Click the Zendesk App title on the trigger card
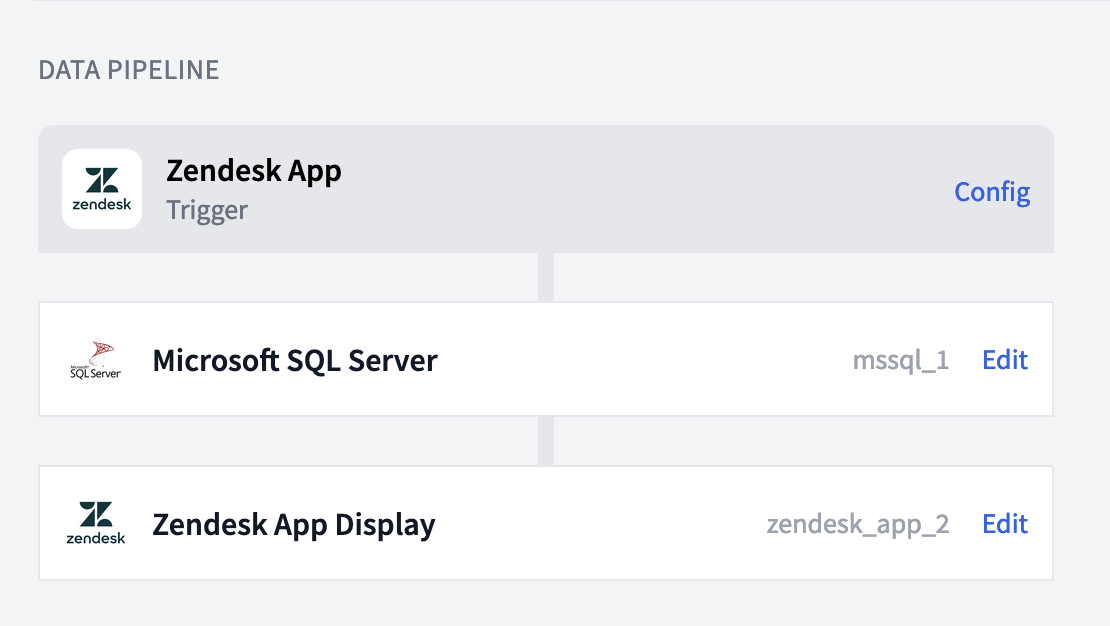This screenshot has width=1110, height=626. pos(254,170)
